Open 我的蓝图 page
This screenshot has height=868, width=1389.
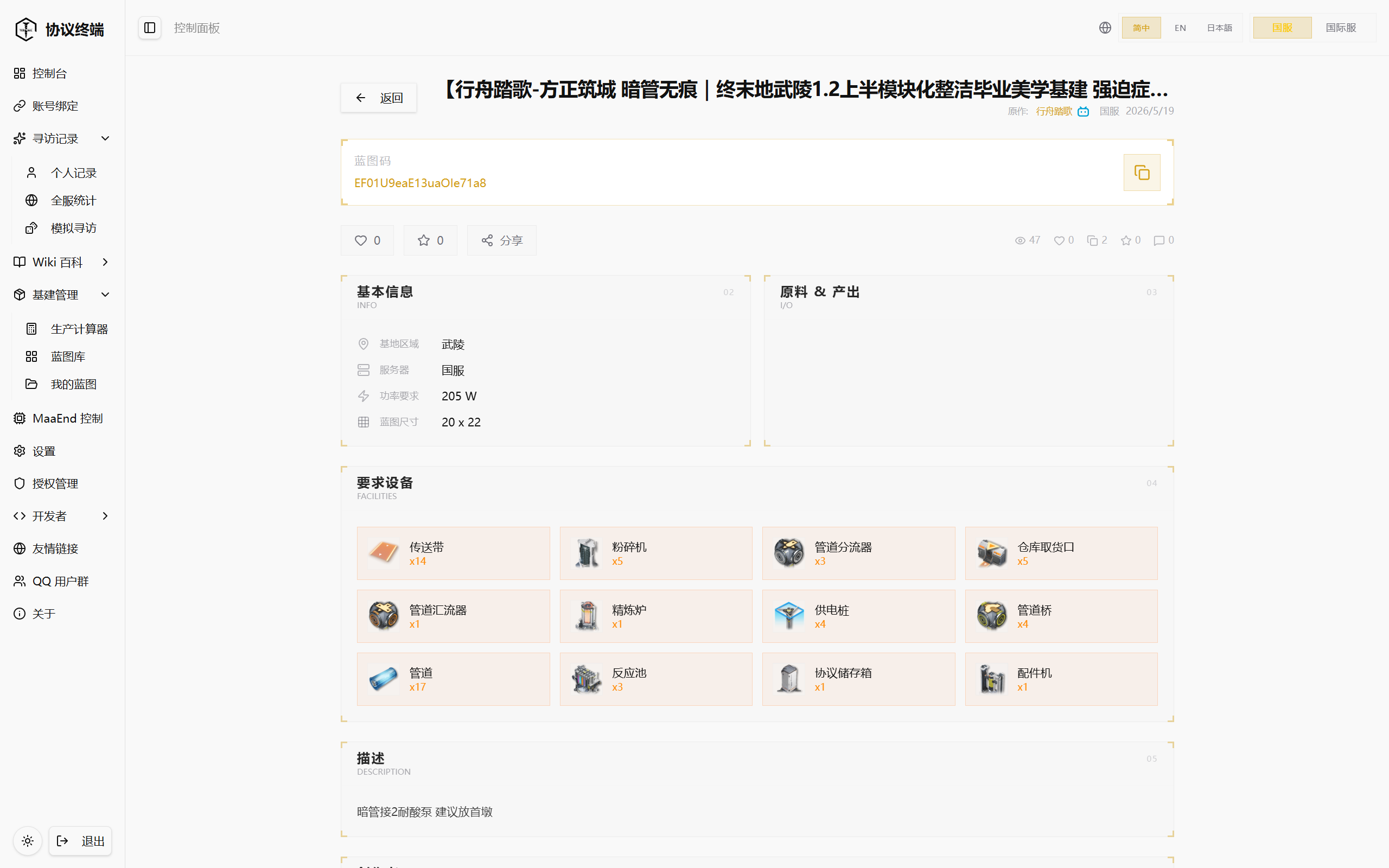point(68,384)
